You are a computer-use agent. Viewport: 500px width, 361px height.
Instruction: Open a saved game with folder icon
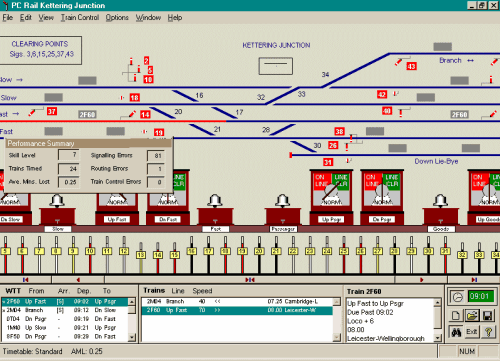pyautogui.click(x=472, y=315)
